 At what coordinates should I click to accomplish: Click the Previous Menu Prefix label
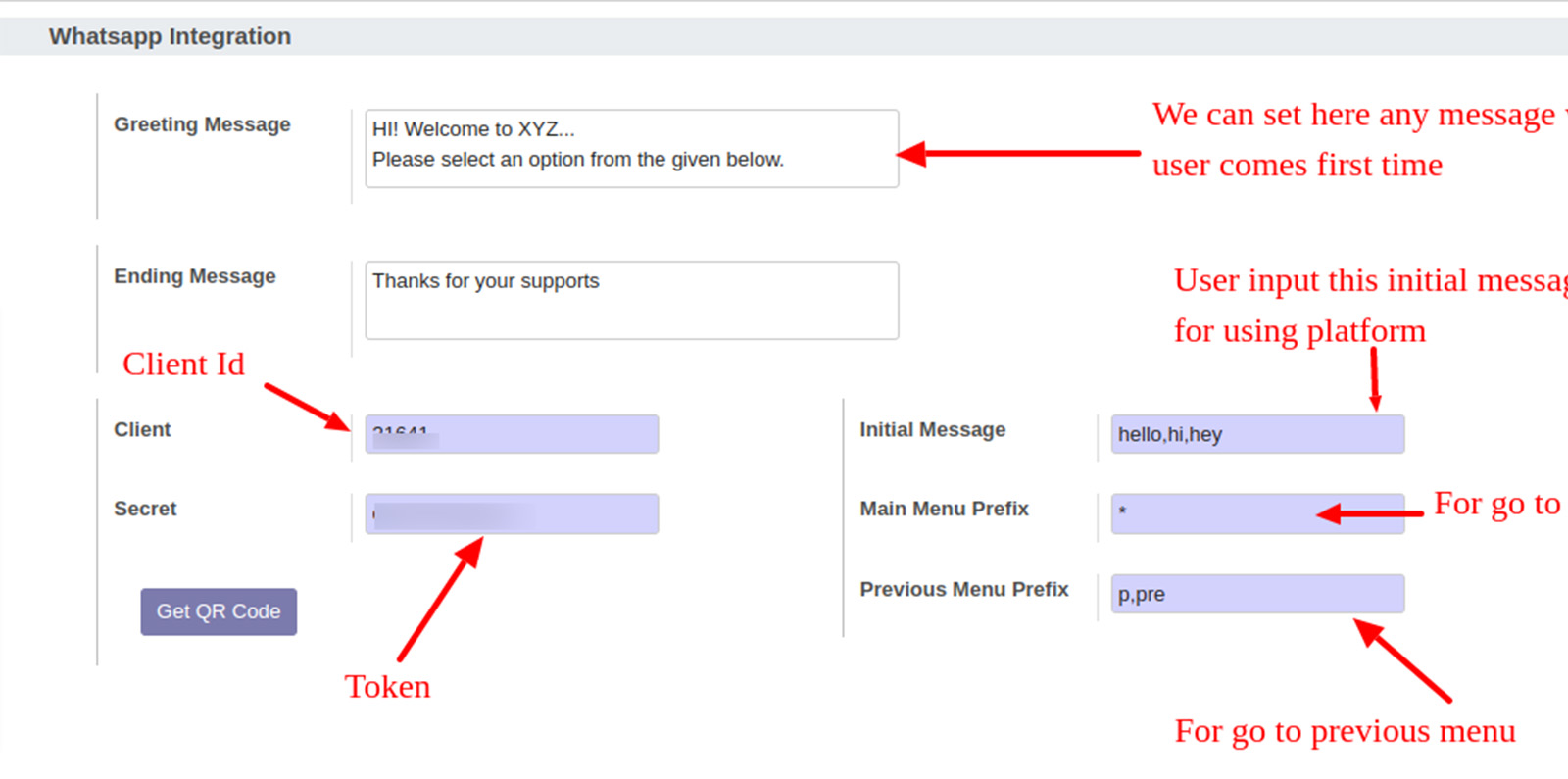point(964,589)
